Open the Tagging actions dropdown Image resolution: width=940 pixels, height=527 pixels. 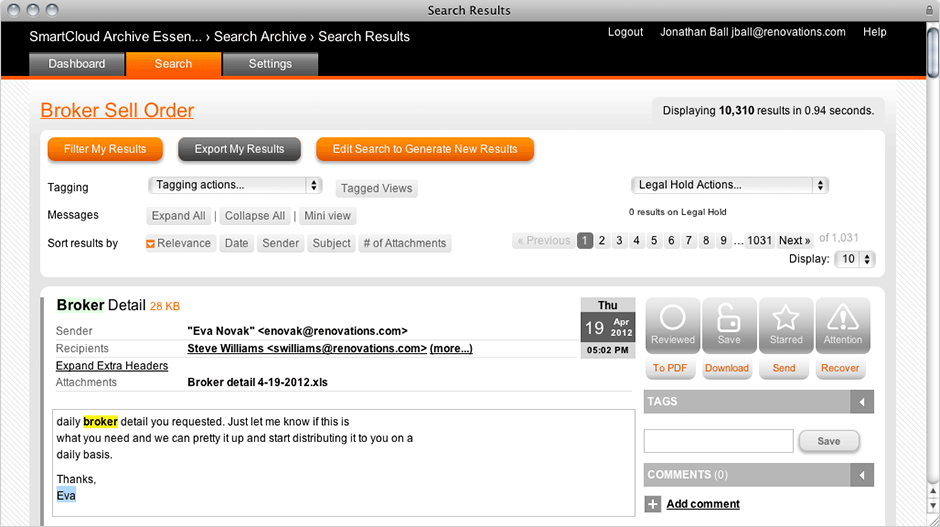coord(235,185)
